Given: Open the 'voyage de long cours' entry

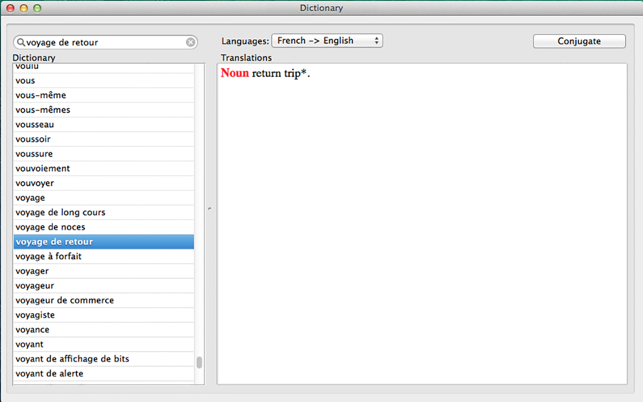Looking at the screenshot, I should point(104,212).
